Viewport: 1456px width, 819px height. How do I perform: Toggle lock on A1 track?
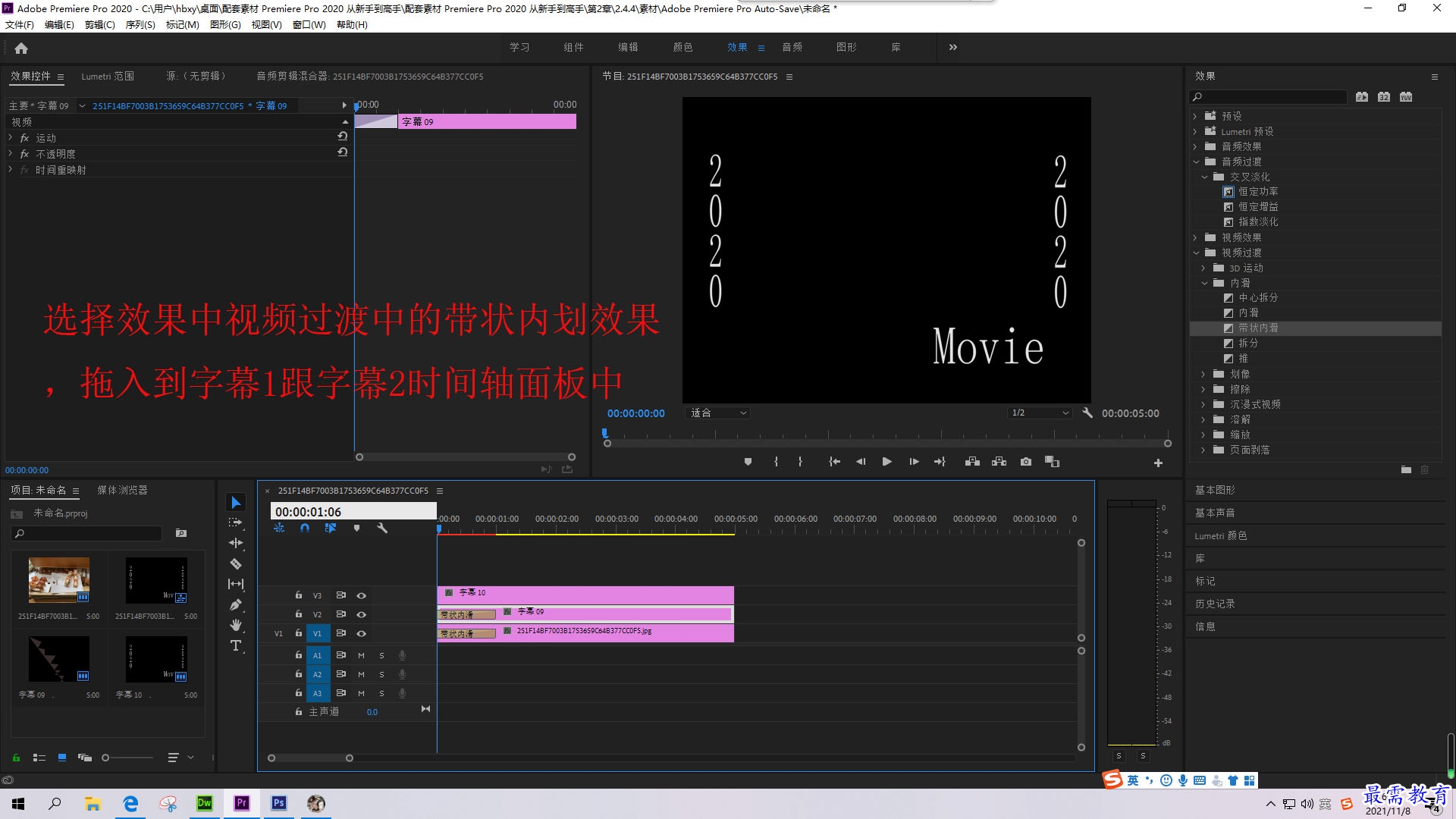[x=299, y=655]
